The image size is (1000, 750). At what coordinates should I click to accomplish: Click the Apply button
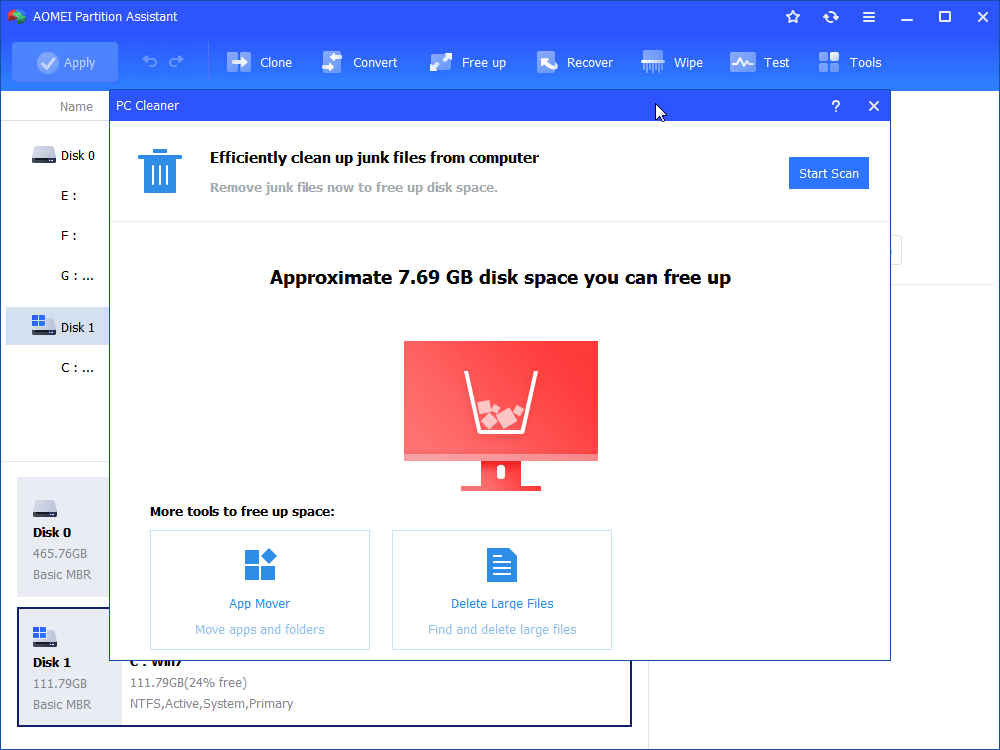65,62
